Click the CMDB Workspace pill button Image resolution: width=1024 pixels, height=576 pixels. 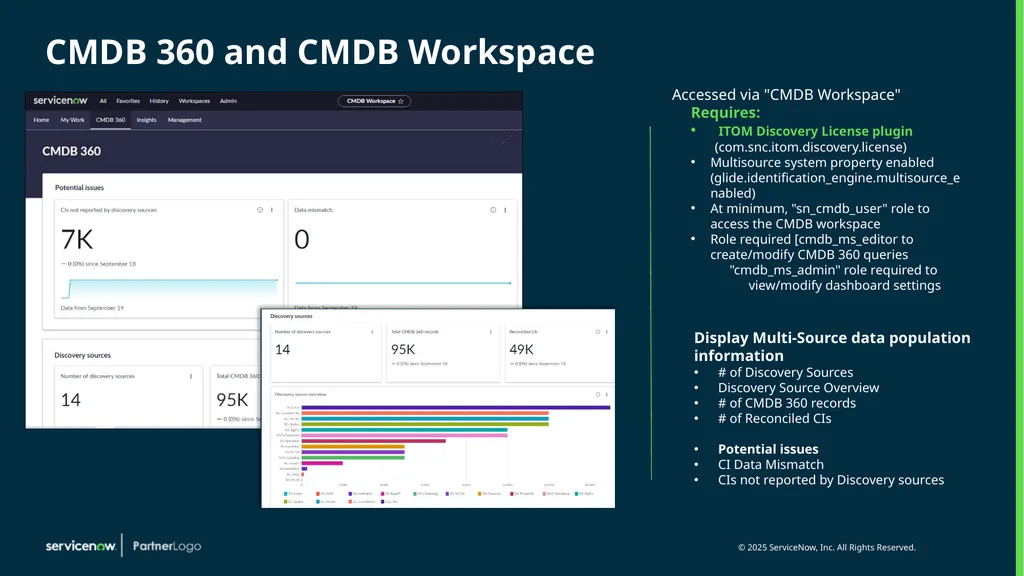pos(374,101)
